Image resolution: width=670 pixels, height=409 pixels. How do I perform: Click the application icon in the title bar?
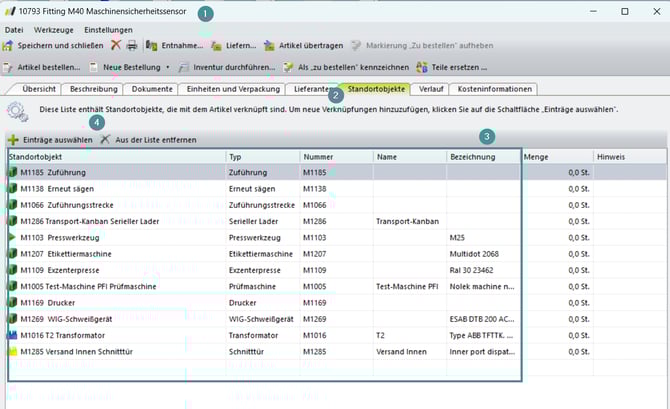[x=10, y=12]
